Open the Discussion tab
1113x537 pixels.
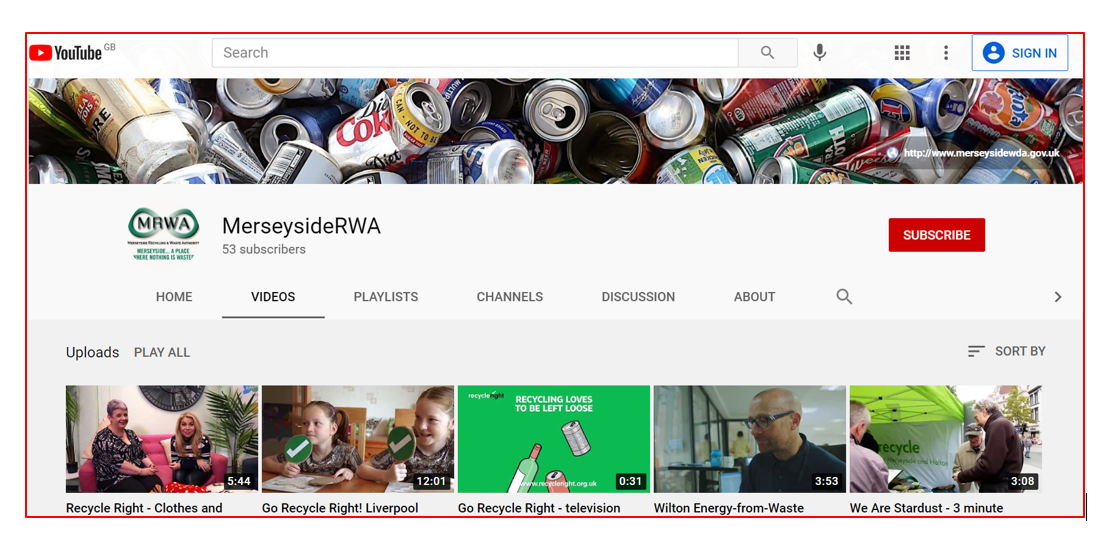638,297
